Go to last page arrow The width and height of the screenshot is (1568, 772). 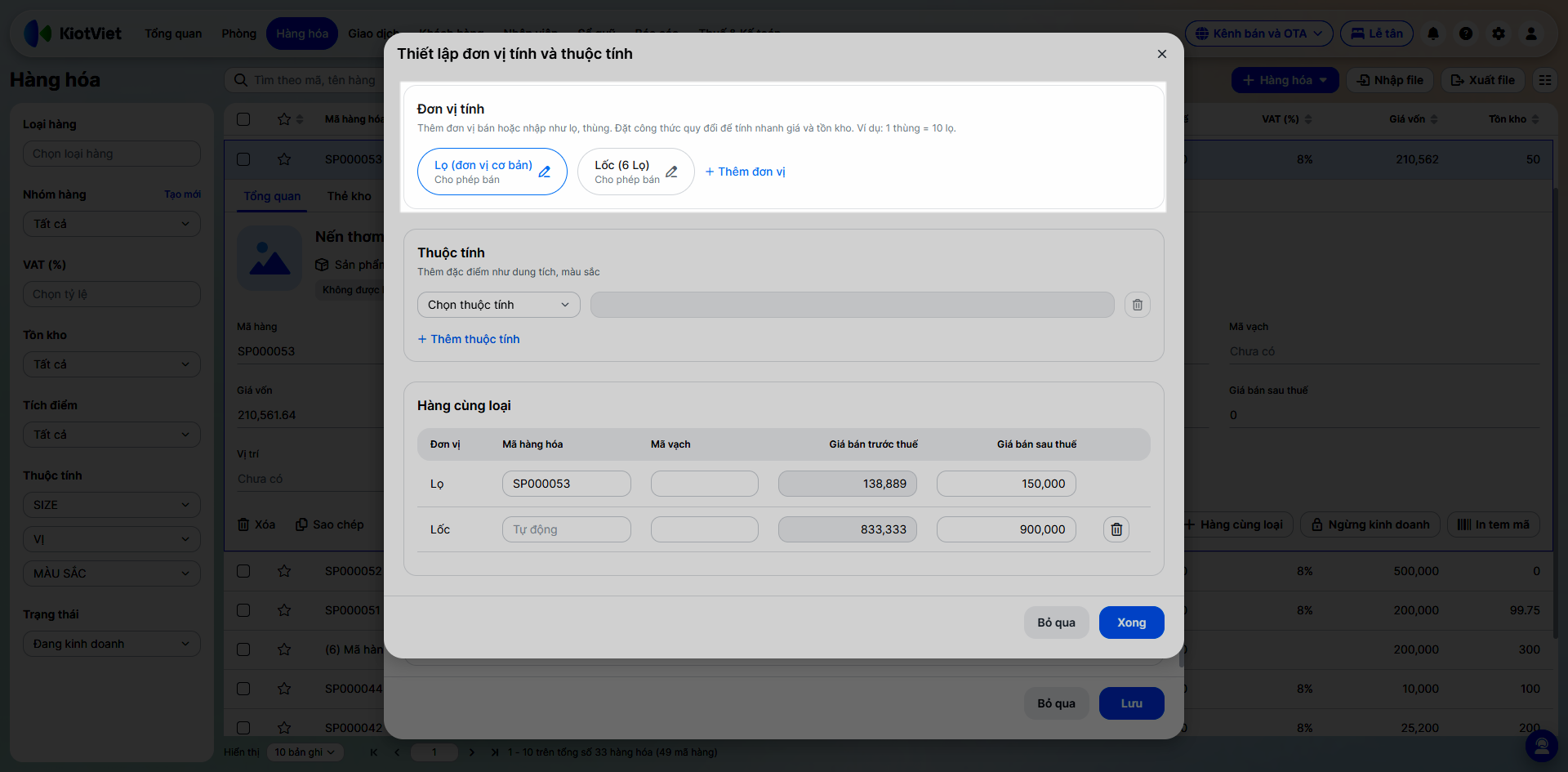pos(495,752)
